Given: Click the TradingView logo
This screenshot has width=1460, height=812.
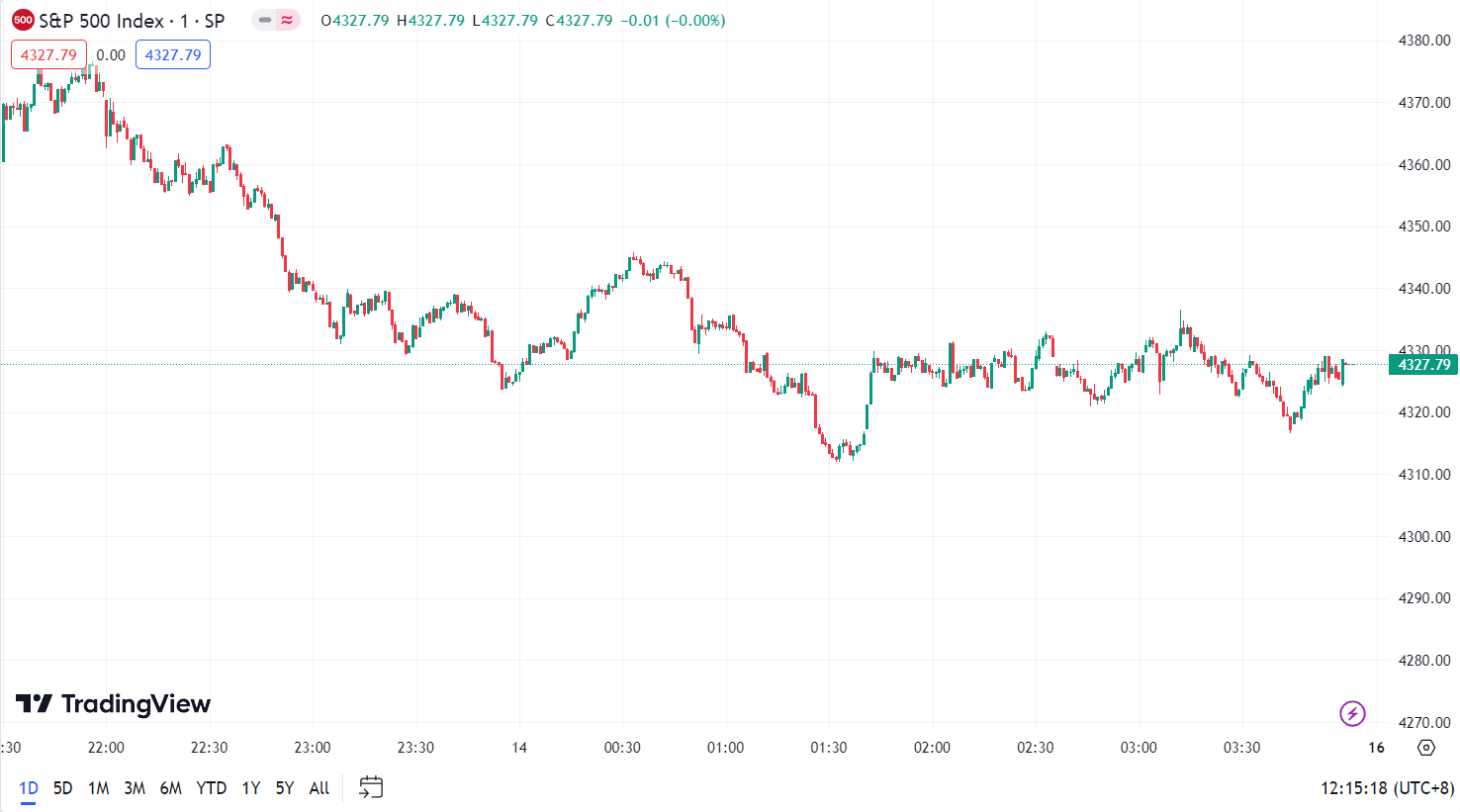Looking at the screenshot, I should 114,704.
